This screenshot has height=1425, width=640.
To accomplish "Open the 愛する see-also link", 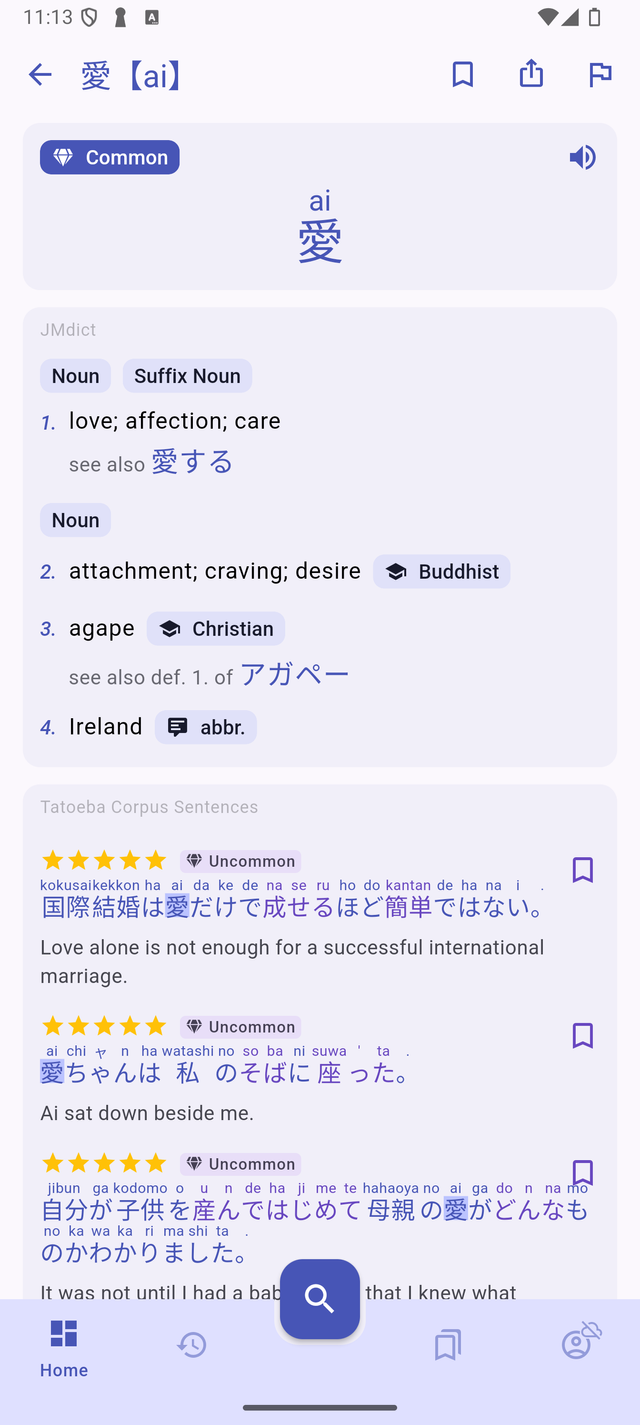I will [192, 462].
